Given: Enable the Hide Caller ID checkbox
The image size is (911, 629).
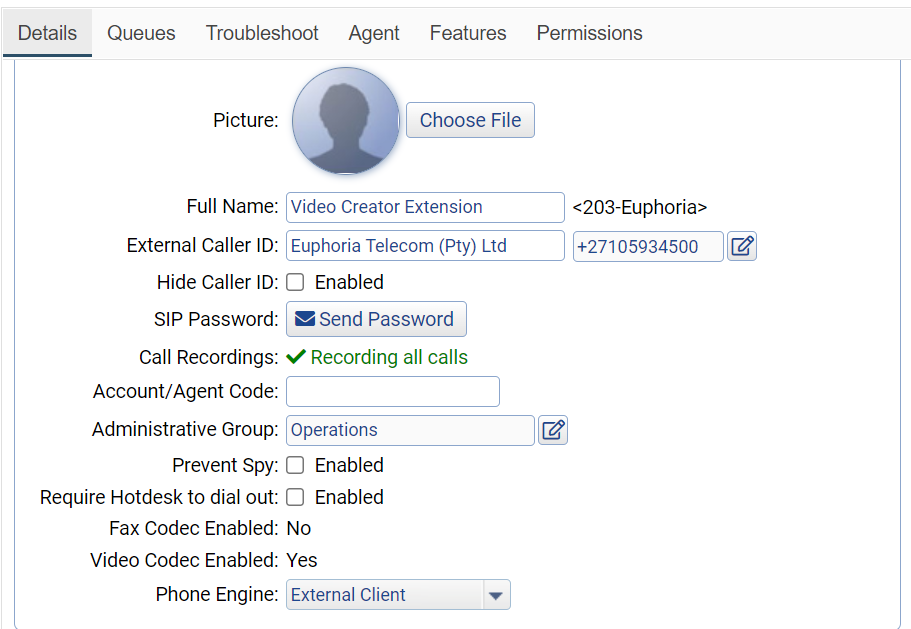Looking at the screenshot, I should pyautogui.click(x=296, y=282).
